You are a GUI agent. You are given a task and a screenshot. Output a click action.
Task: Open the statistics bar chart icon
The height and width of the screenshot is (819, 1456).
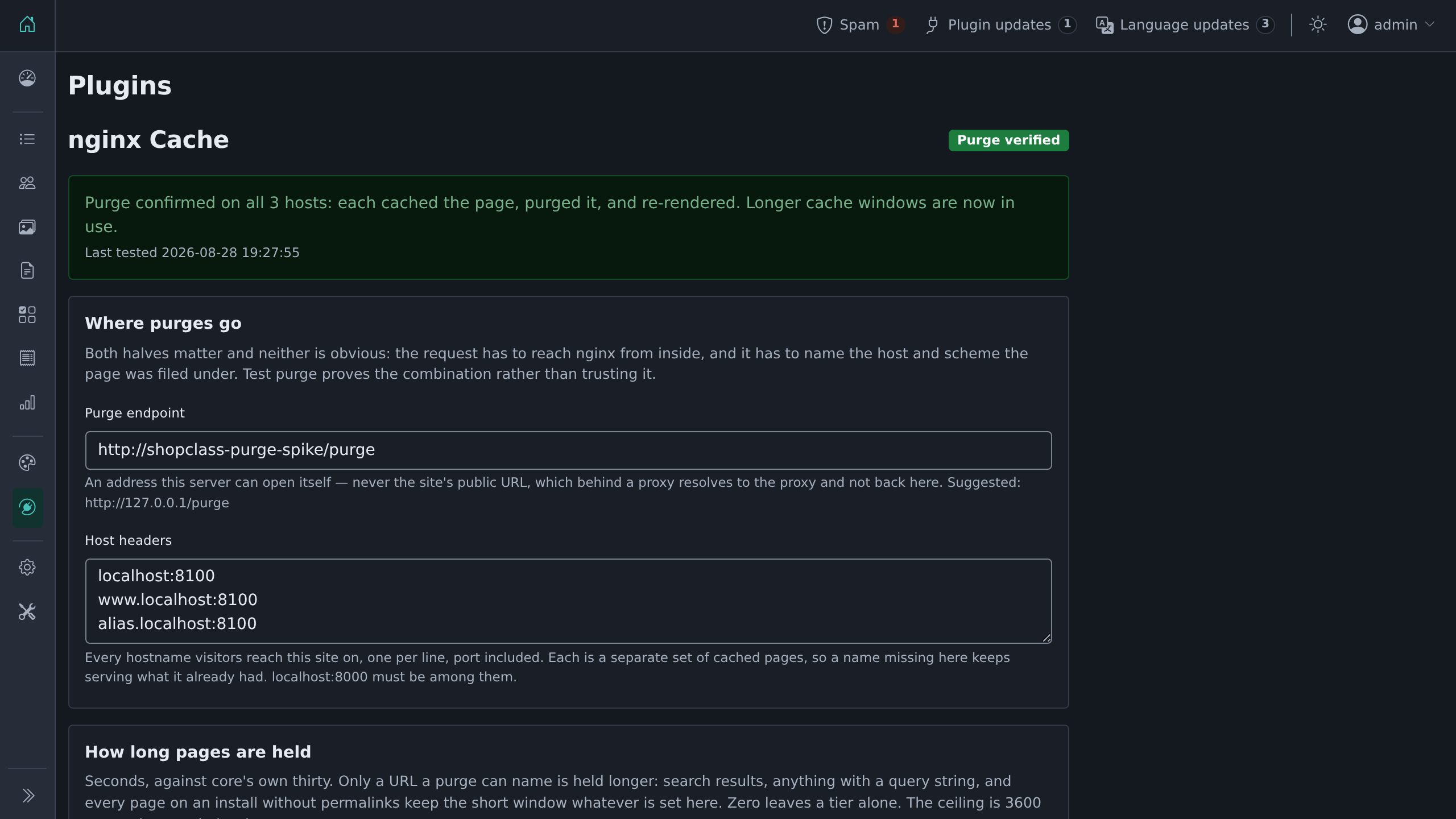pos(27,403)
